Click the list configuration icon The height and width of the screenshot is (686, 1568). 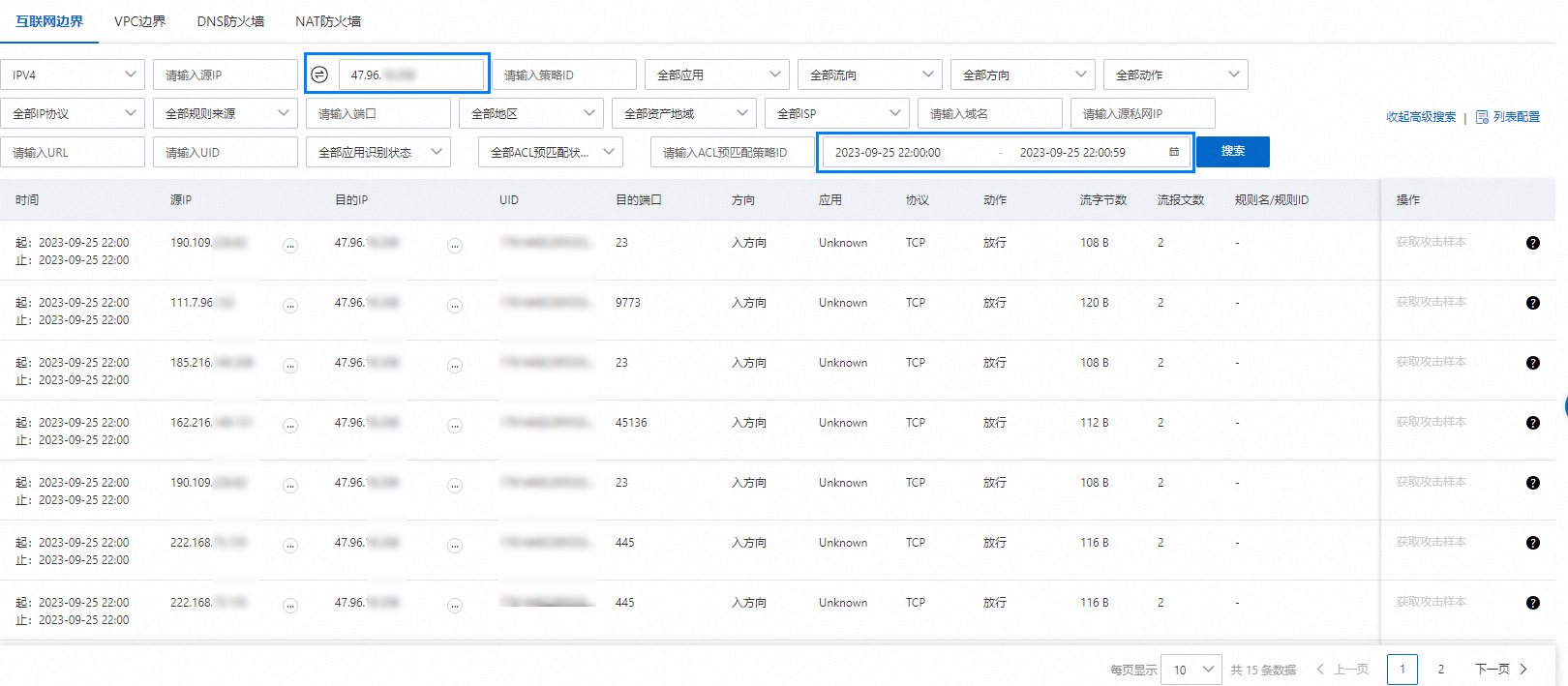(1482, 117)
